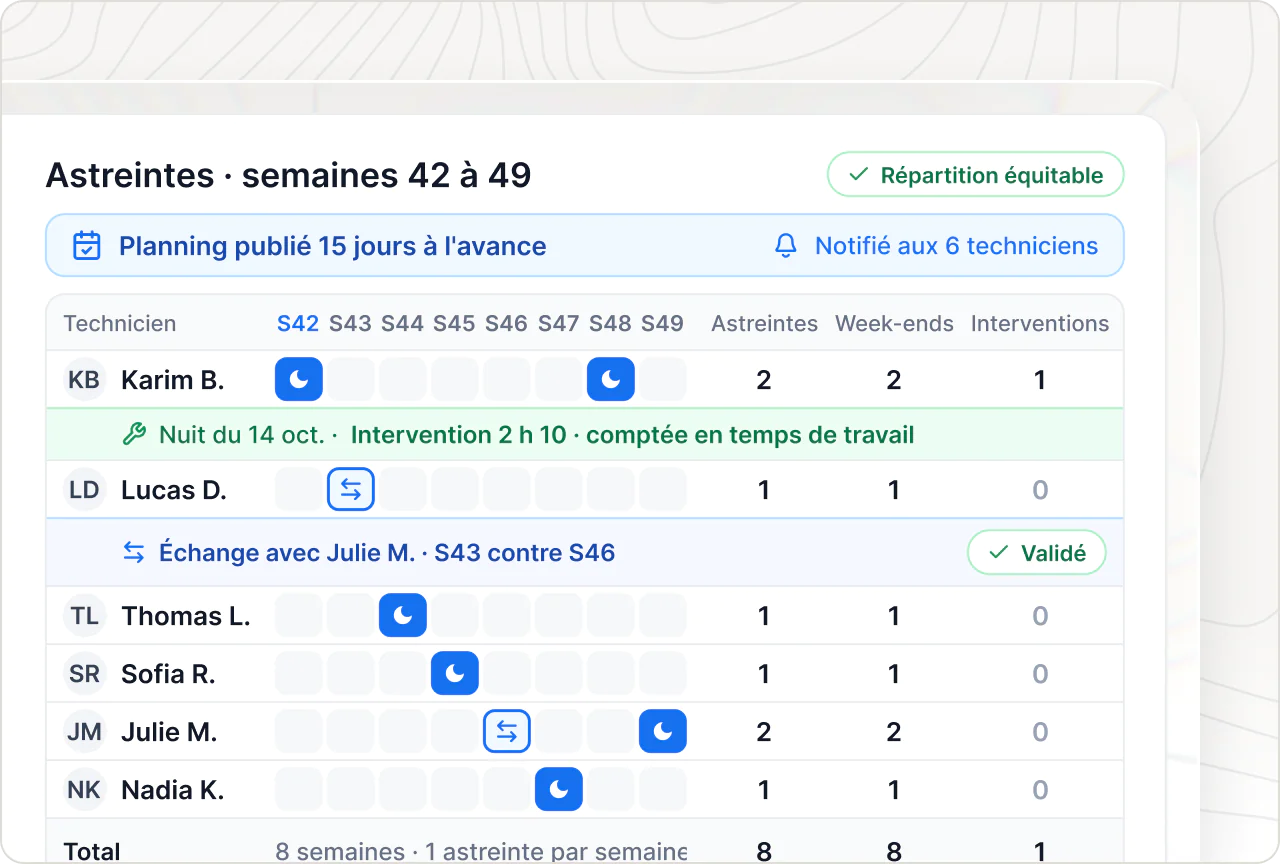Click the Week-ends column header
This screenshot has height=864, width=1280.
pyautogui.click(x=894, y=324)
